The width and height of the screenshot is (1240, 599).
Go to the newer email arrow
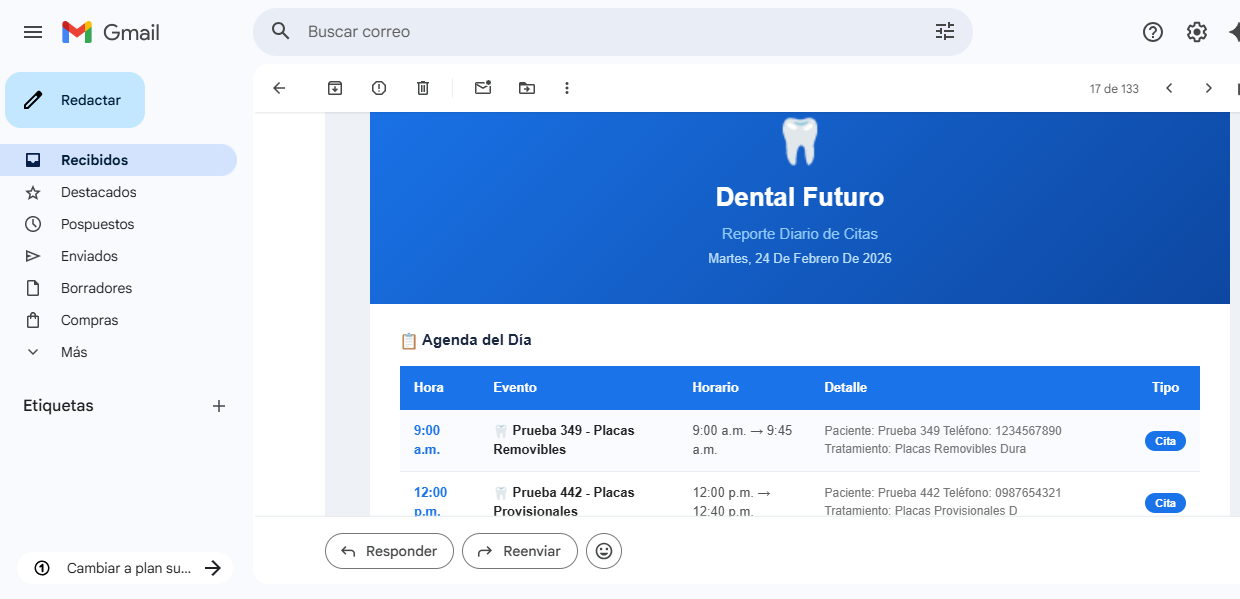tap(1169, 88)
